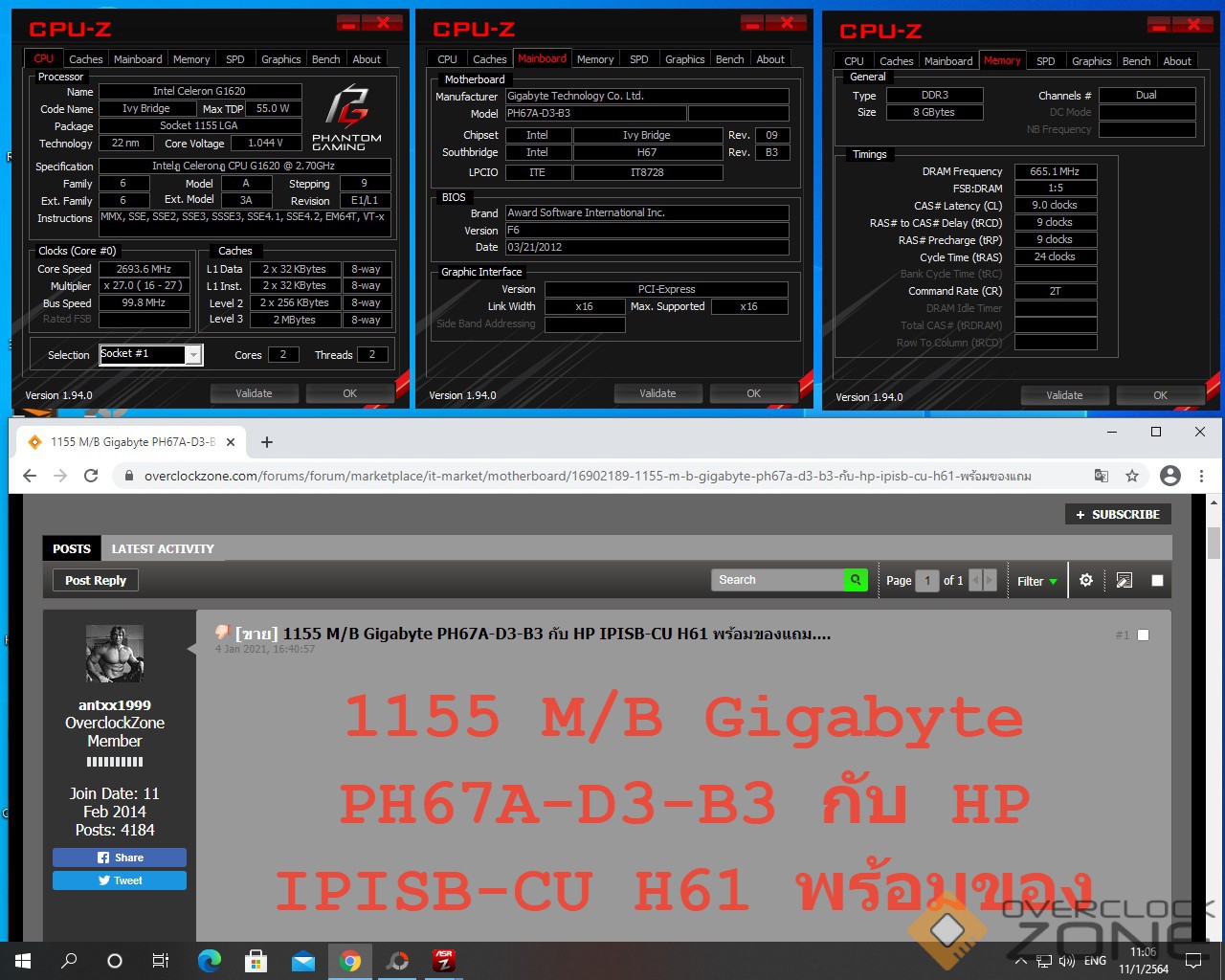1225x980 pixels.
Task: Click the Chrome address bar URL
Action: pyautogui.click(x=588, y=476)
